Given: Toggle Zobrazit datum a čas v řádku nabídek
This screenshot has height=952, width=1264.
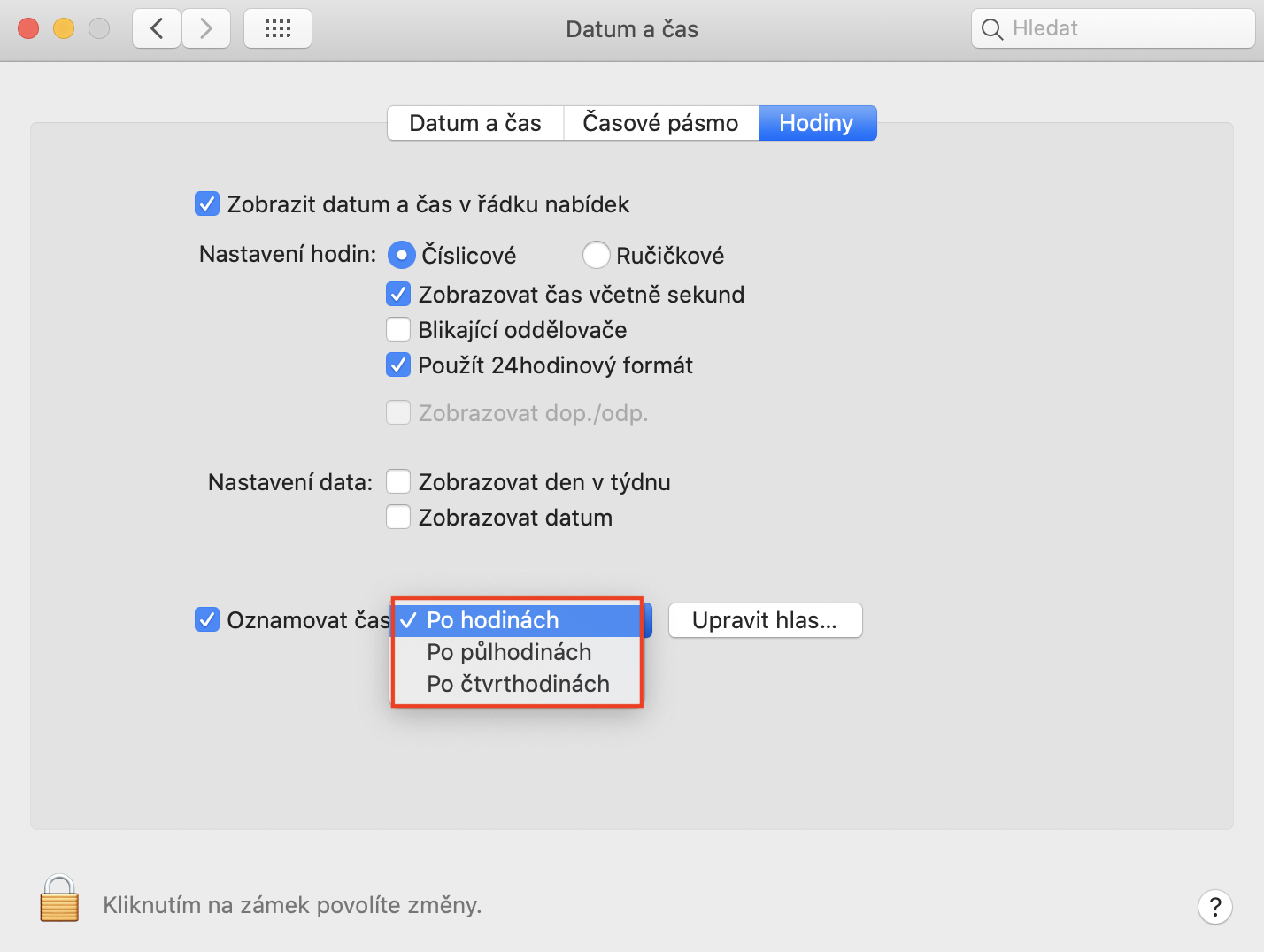Looking at the screenshot, I should coord(207,204).
